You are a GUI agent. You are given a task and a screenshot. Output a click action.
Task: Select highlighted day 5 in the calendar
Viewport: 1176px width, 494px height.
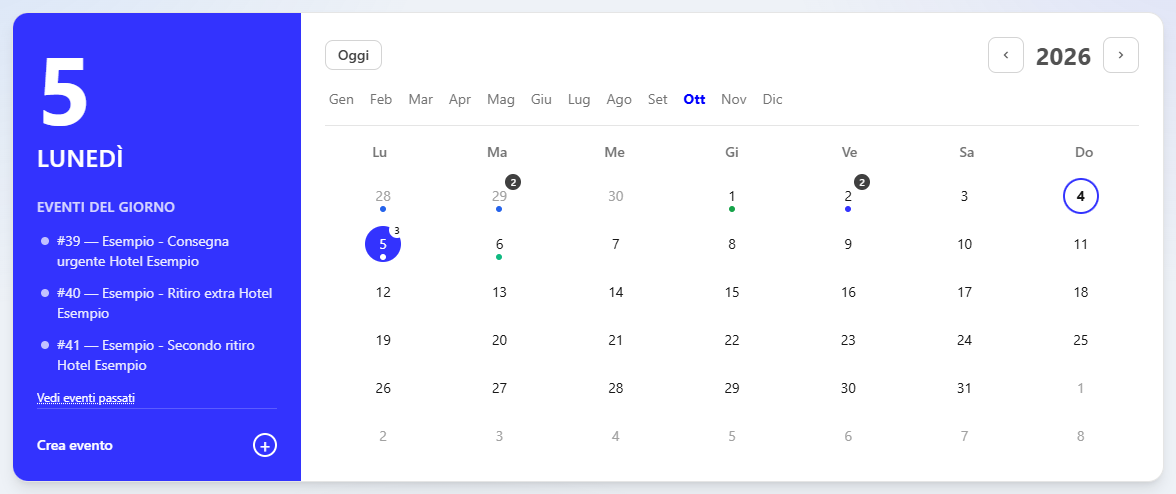point(382,244)
